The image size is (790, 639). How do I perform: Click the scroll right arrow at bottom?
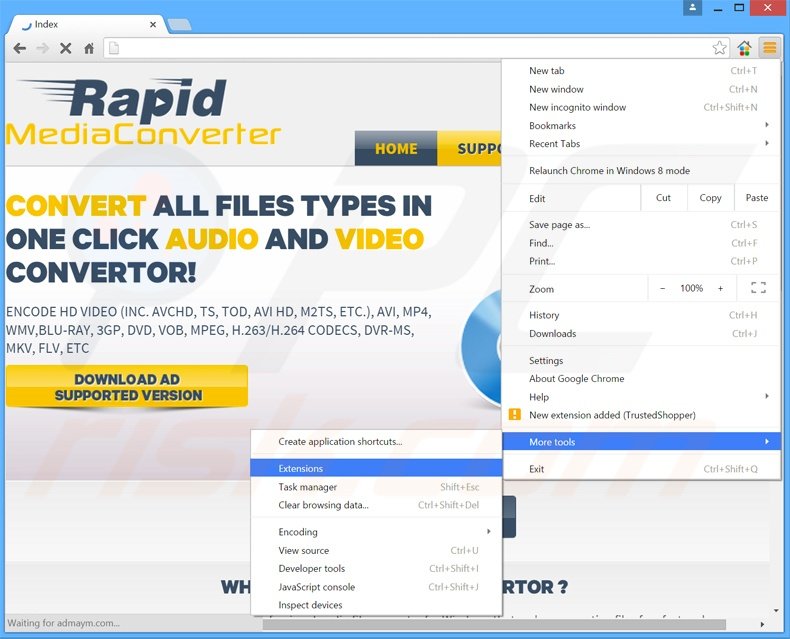pos(762,624)
